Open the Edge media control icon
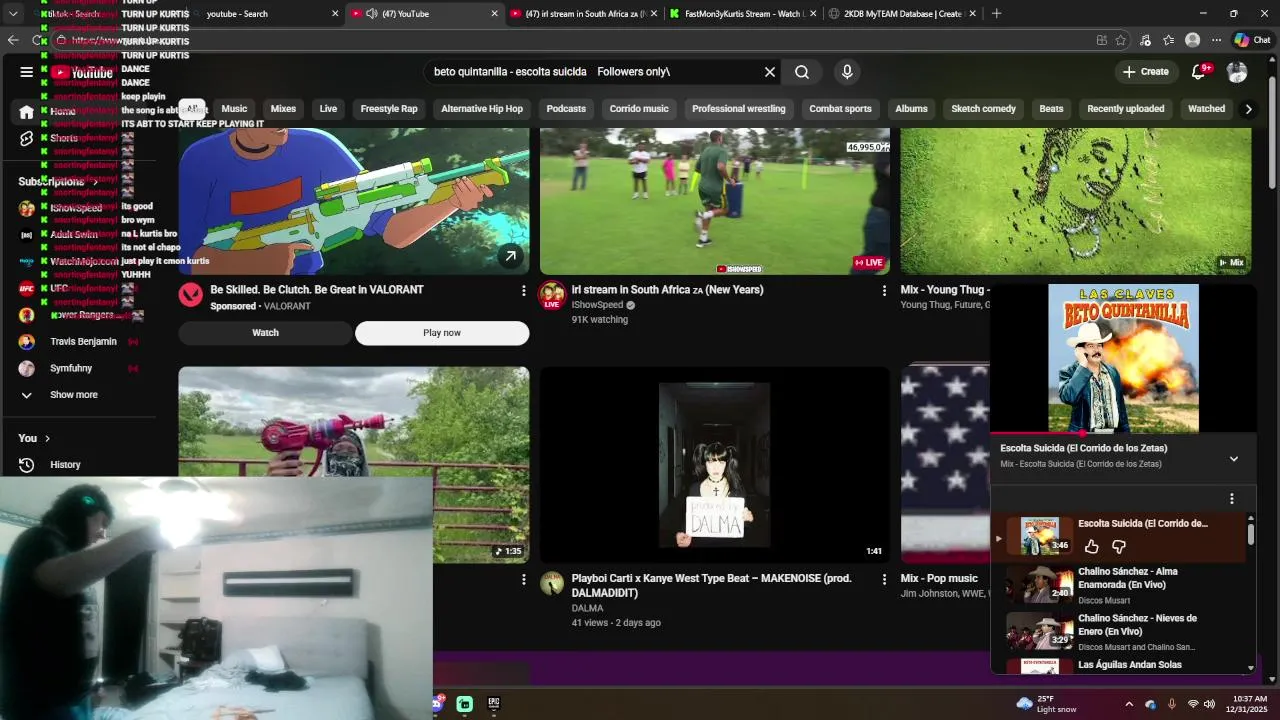The width and height of the screenshot is (1280, 720). (x=1145, y=40)
